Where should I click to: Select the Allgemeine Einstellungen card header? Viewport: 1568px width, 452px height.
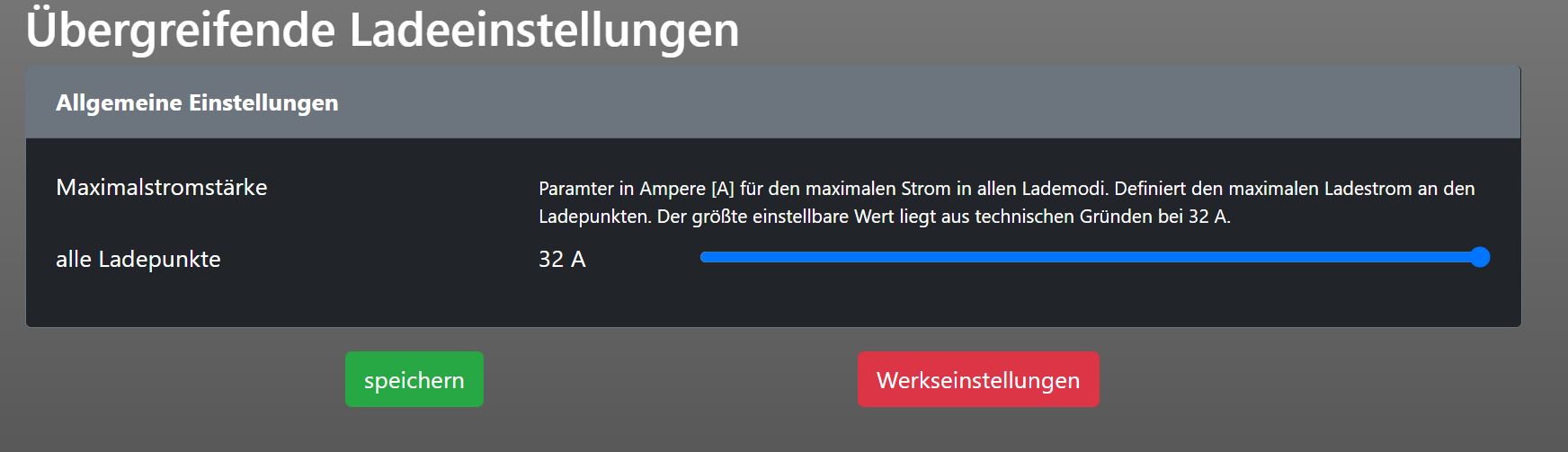point(772,103)
